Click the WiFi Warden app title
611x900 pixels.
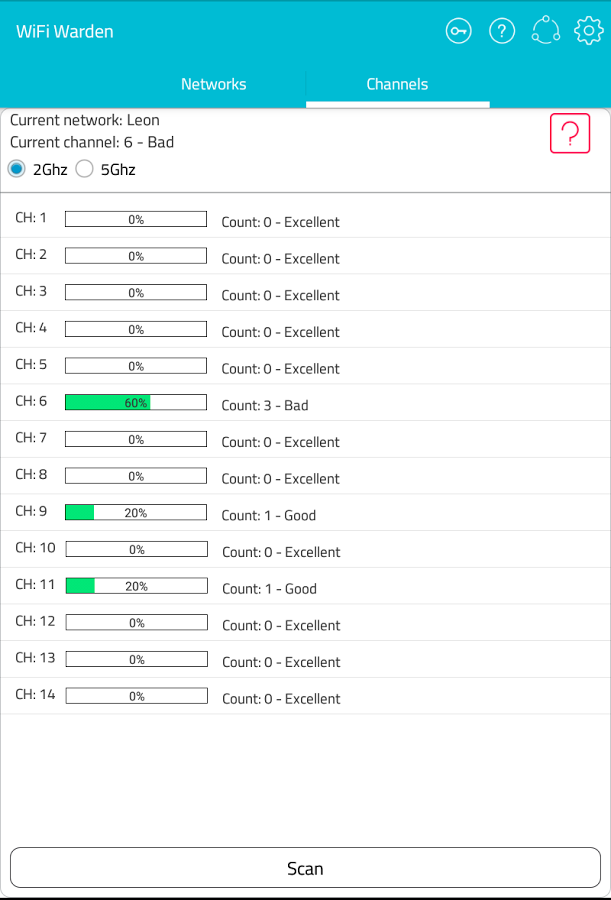[x=65, y=32]
